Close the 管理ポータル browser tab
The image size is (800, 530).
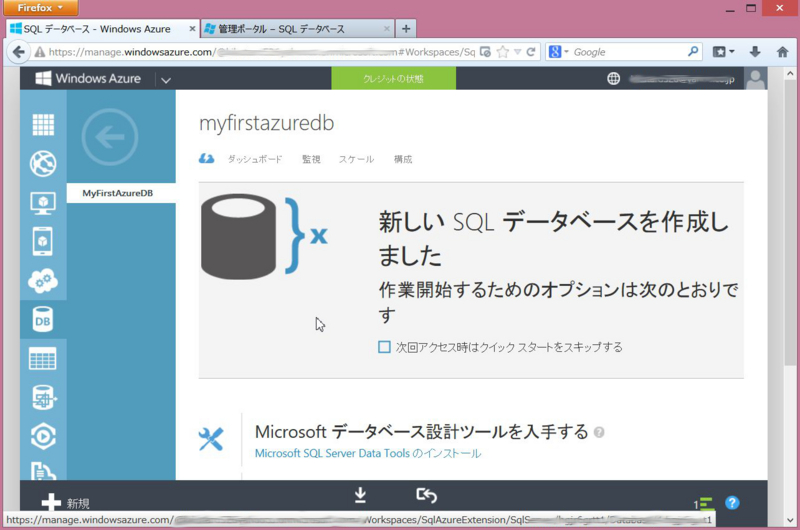[x=387, y=29]
